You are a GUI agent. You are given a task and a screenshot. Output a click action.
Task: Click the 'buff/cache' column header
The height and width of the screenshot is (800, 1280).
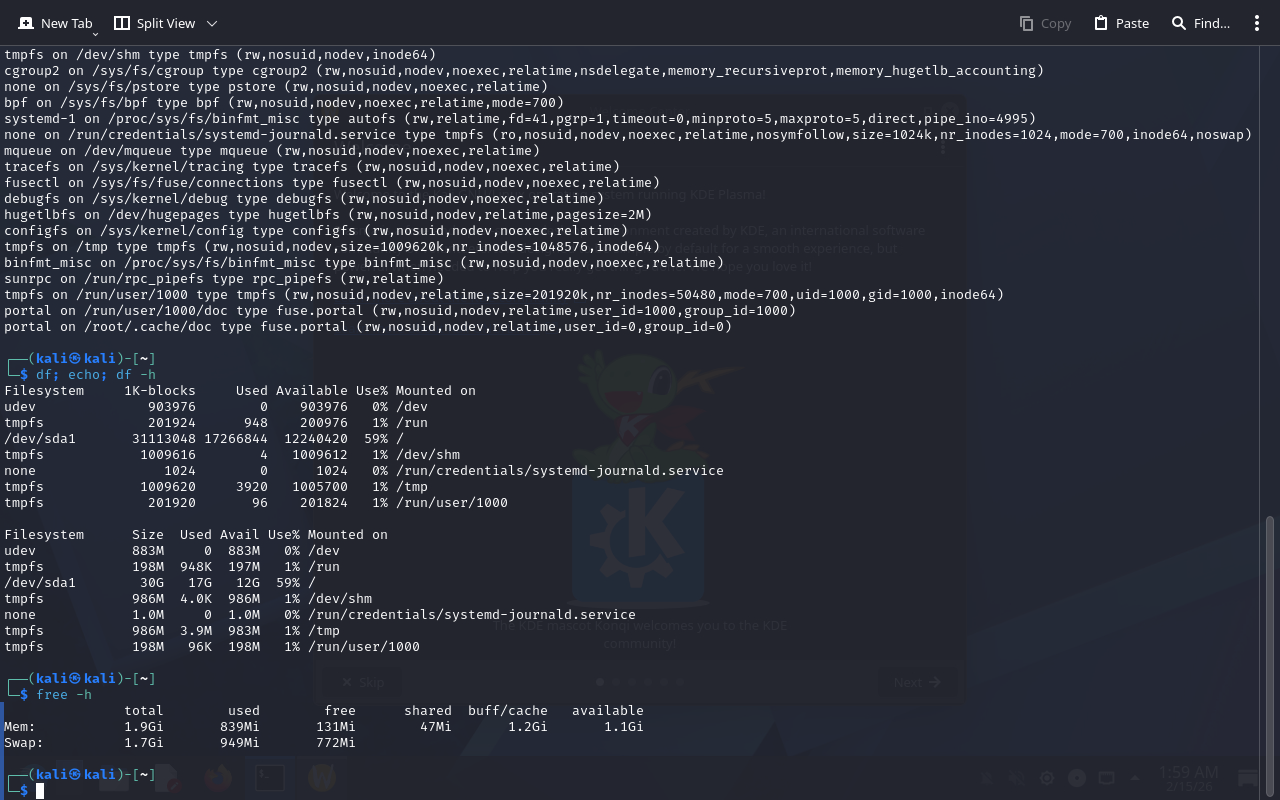click(x=508, y=711)
